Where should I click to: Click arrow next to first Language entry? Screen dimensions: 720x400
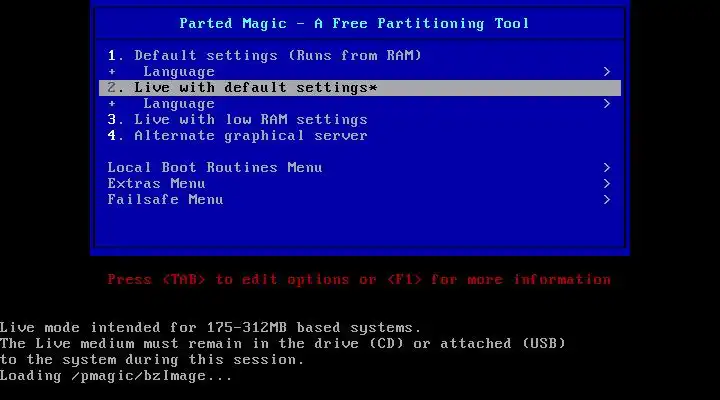[x=607, y=72]
